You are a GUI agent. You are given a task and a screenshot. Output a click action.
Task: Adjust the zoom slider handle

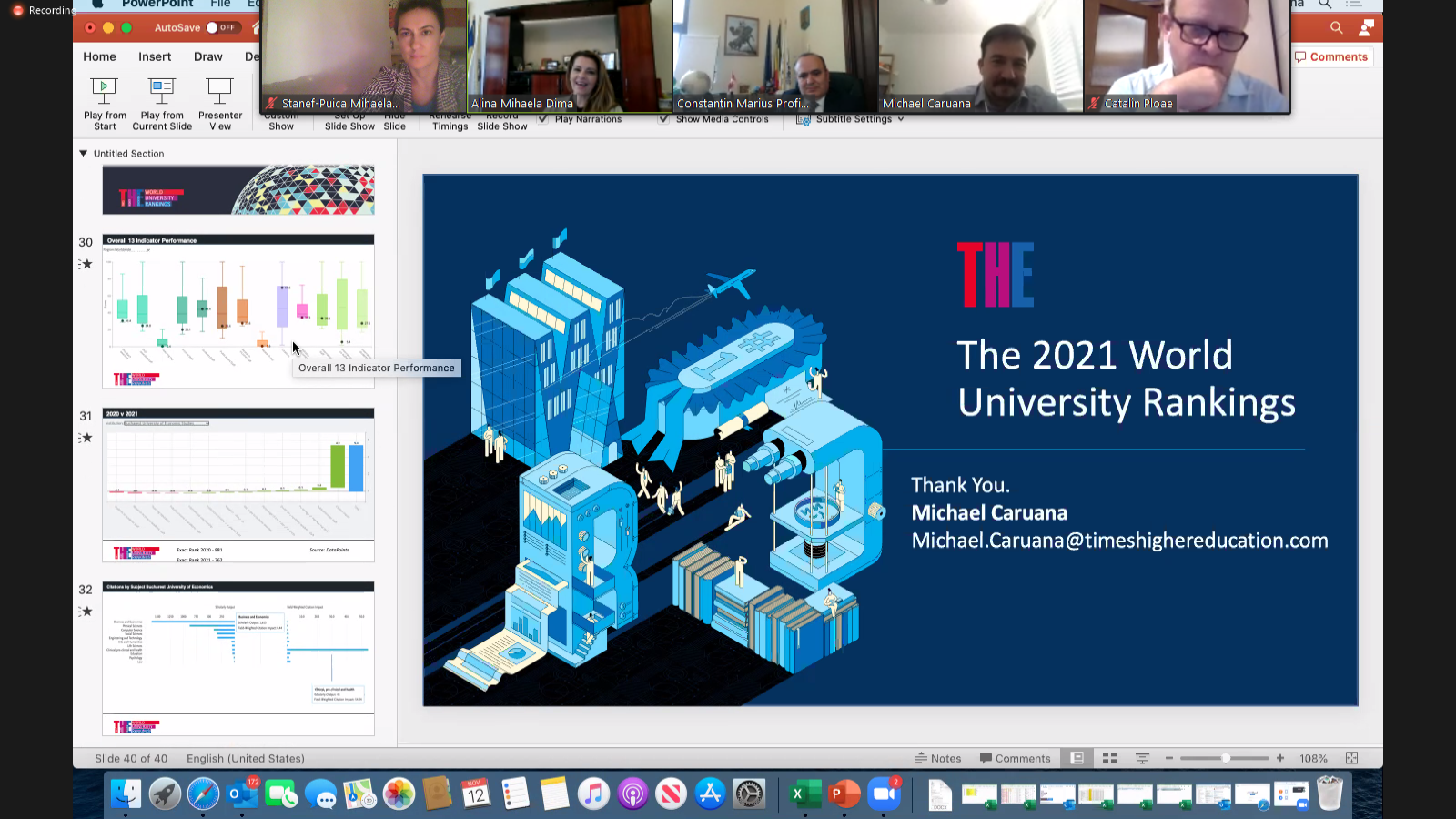1226,758
